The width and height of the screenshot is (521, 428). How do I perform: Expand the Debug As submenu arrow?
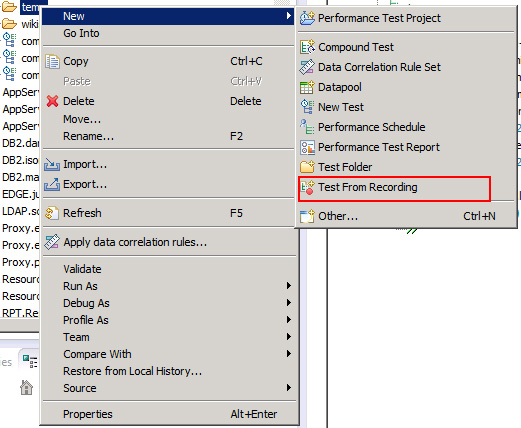click(x=288, y=303)
